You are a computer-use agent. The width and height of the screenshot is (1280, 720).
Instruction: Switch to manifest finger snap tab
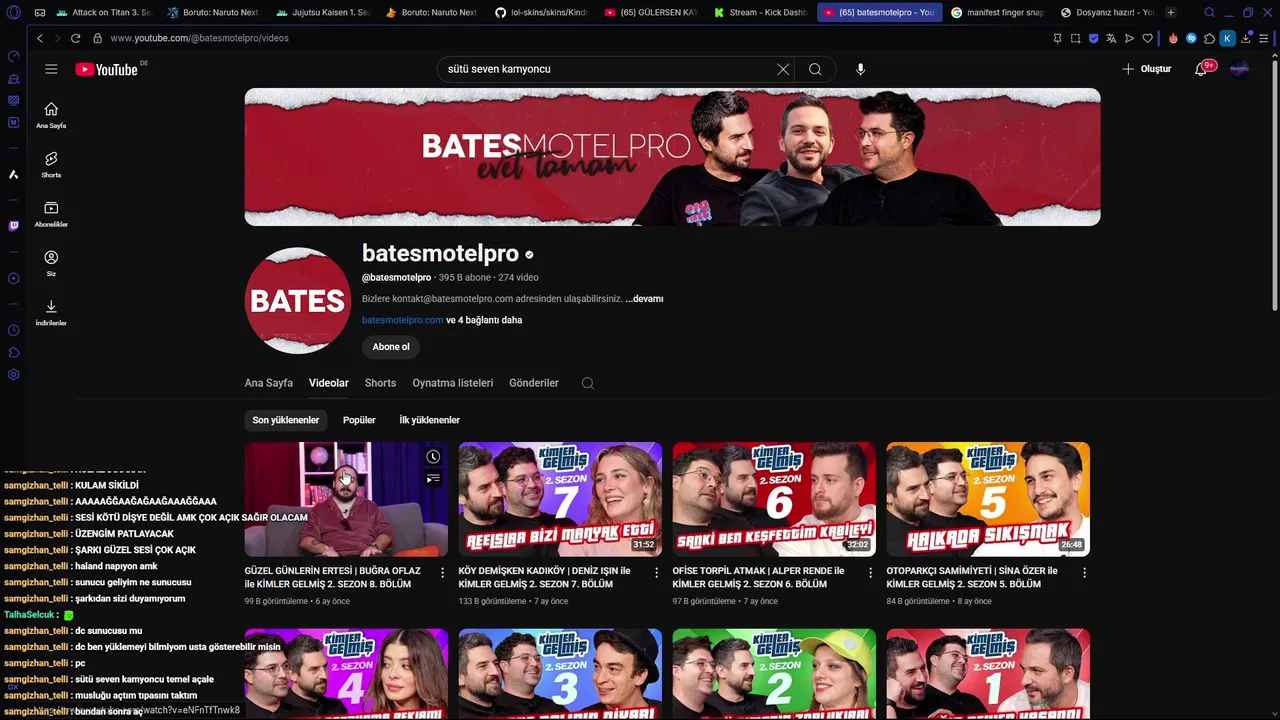[997, 13]
